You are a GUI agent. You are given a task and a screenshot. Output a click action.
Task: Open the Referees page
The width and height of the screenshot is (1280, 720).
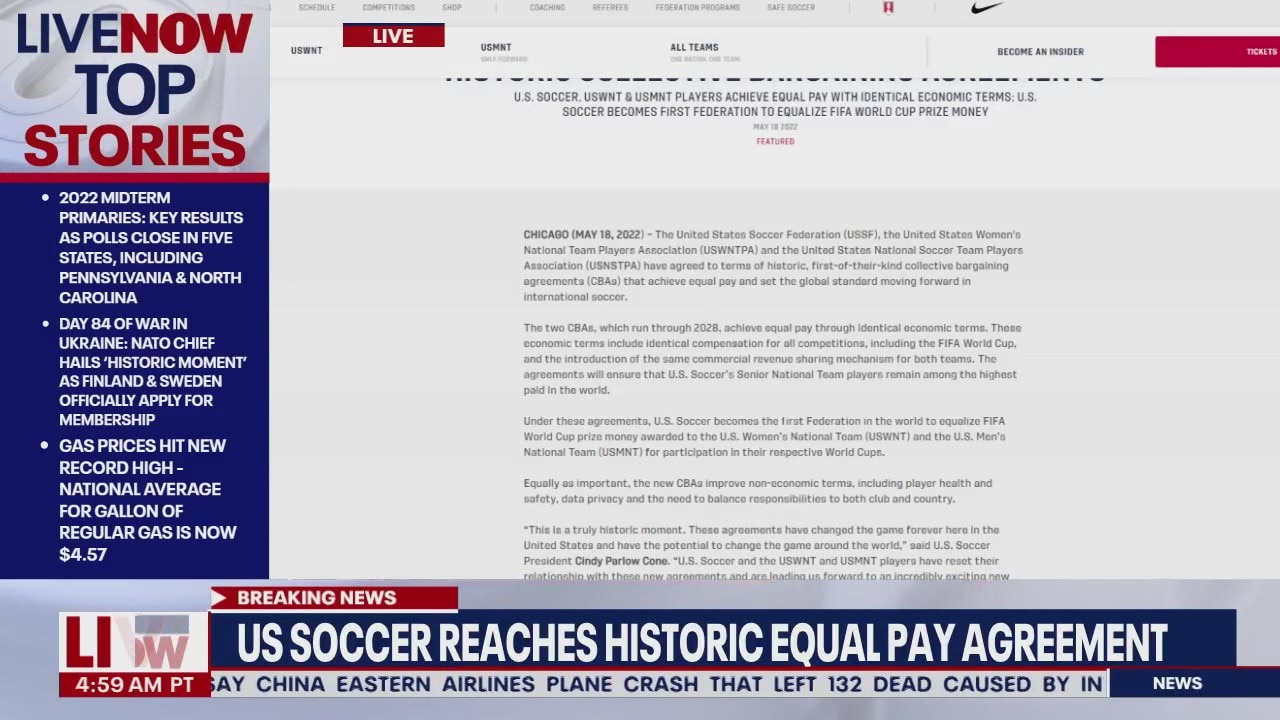point(610,8)
